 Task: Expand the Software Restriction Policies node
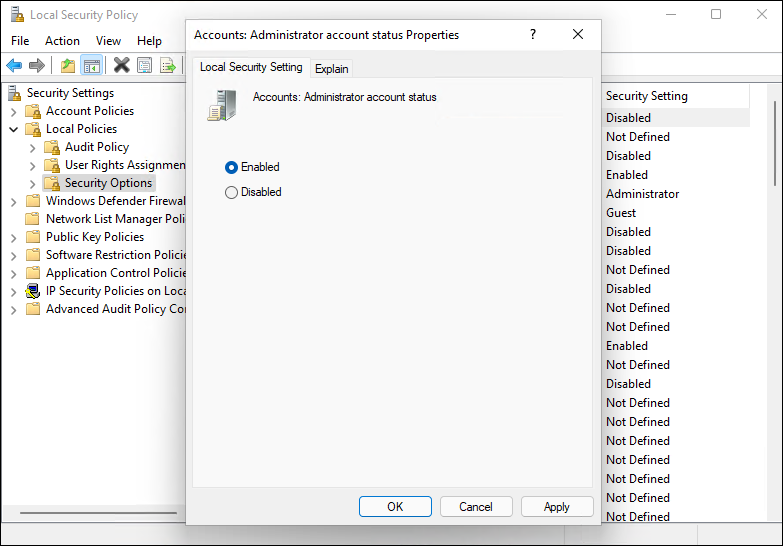tap(14, 256)
